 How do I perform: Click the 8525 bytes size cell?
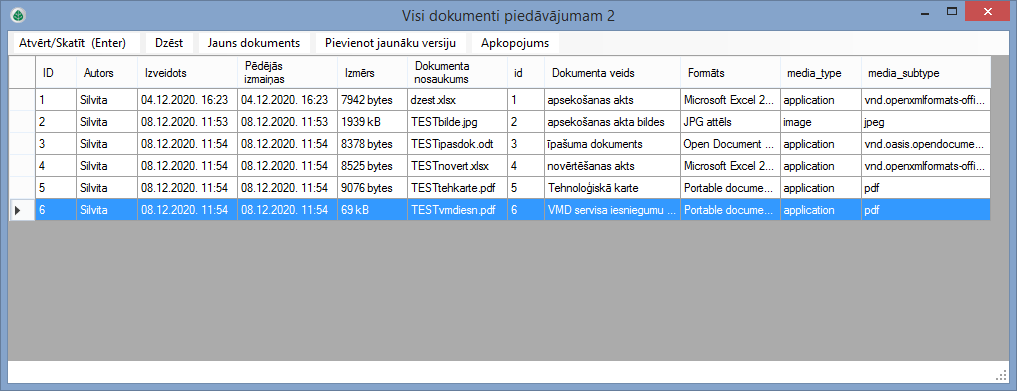tap(372, 166)
